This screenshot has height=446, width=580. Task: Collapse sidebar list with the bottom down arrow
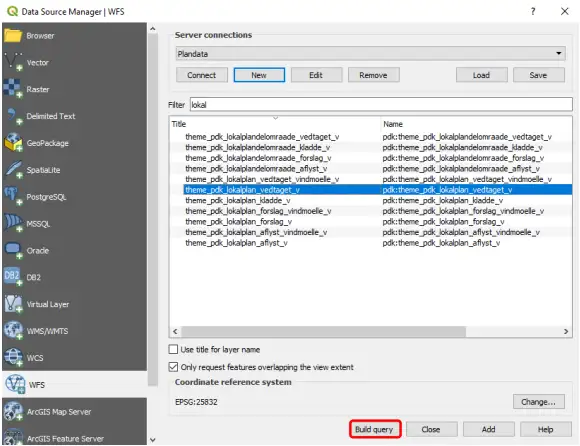tap(152, 440)
